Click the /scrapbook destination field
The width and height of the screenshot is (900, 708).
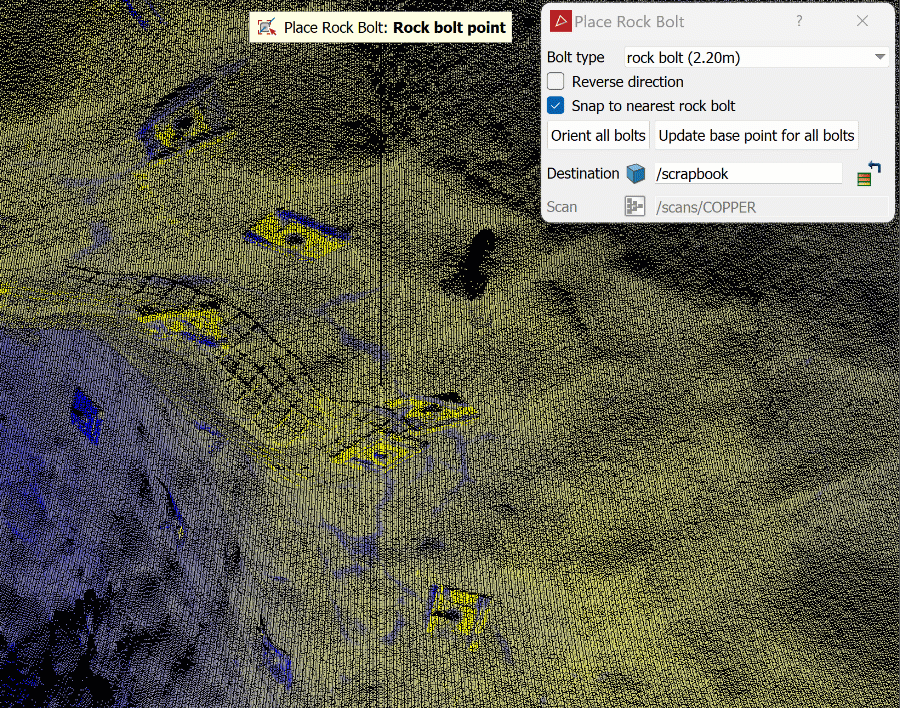coord(747,174)
